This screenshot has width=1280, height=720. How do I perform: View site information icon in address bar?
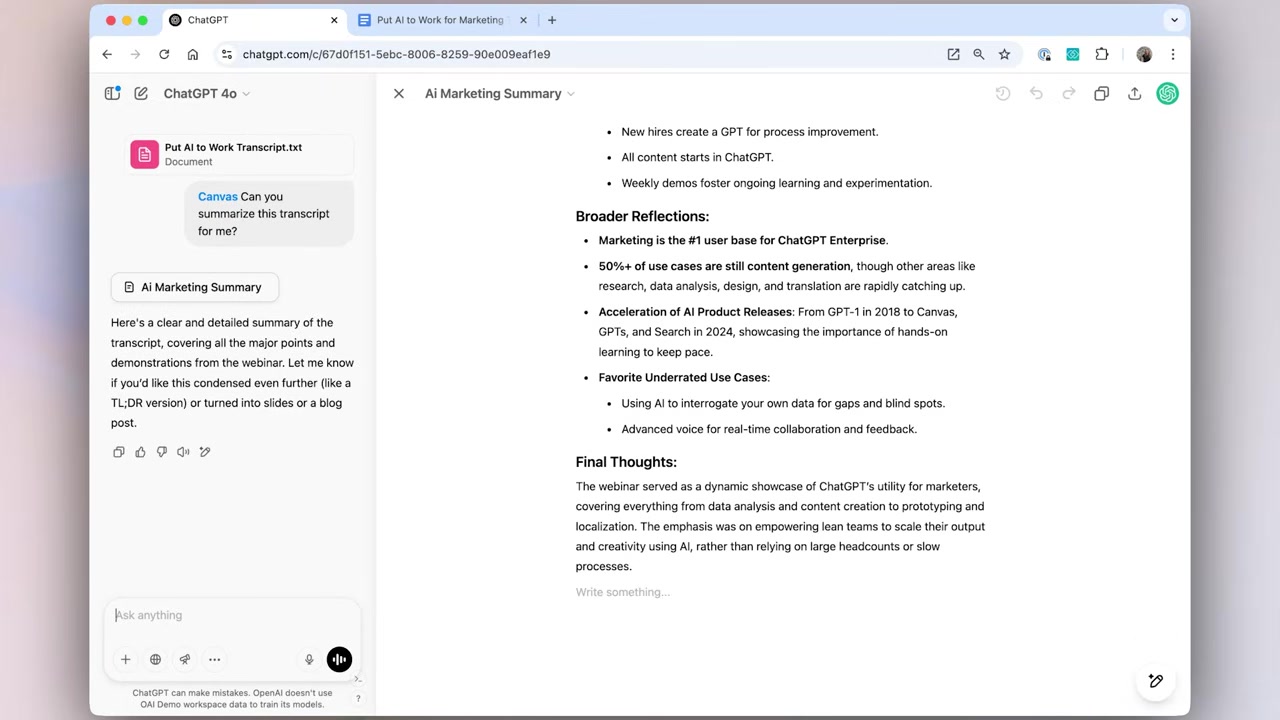pyautogui.click(x=227, y=54)
